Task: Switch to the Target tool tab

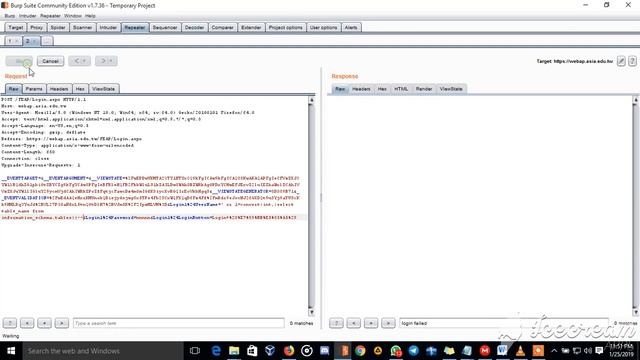Action: [16, 27]
